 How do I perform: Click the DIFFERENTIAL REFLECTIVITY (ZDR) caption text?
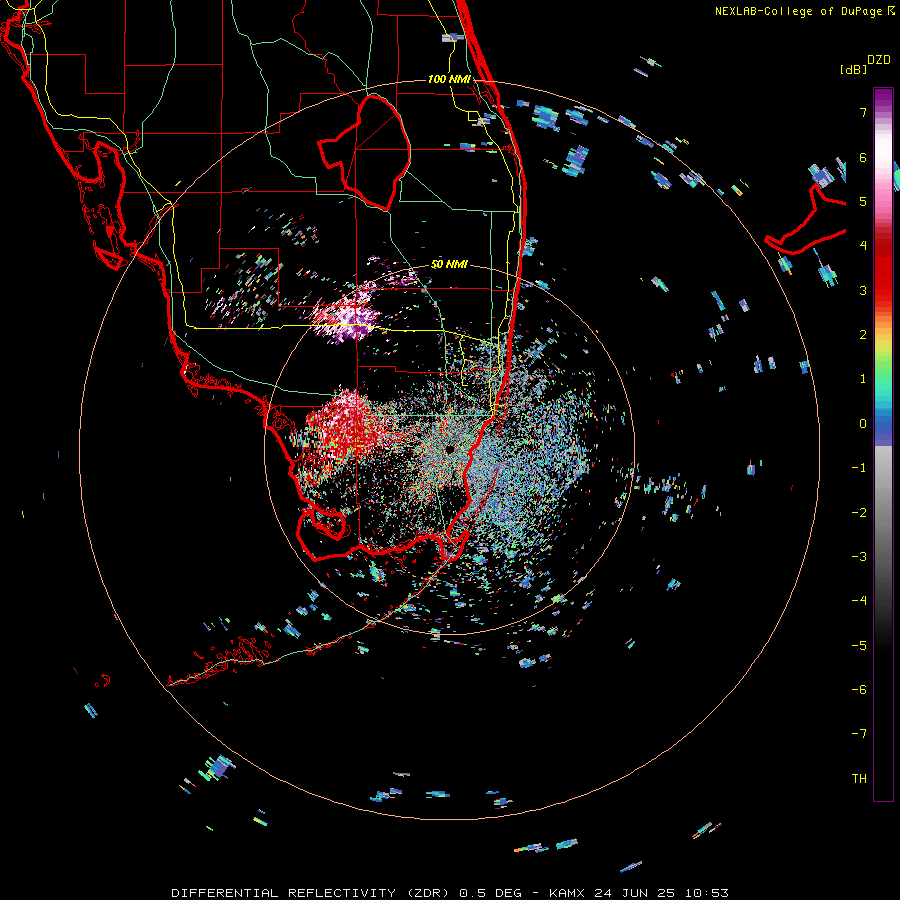click(313, 893)
